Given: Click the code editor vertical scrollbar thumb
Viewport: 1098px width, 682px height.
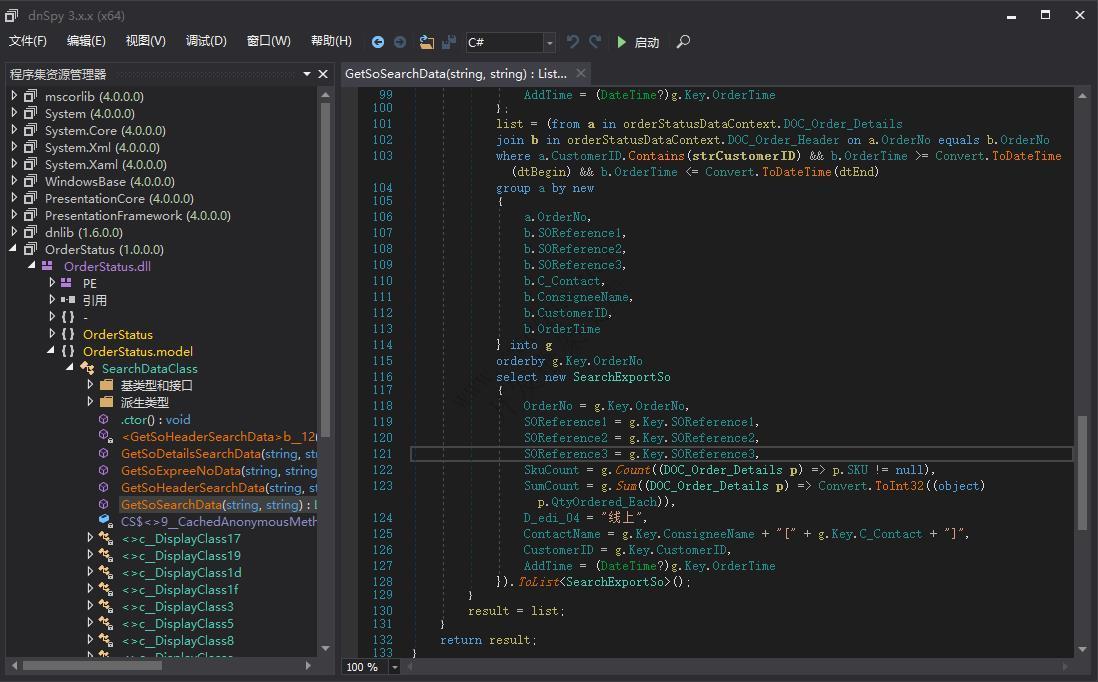Looking at the screenshot, I should pos(1082,472).
